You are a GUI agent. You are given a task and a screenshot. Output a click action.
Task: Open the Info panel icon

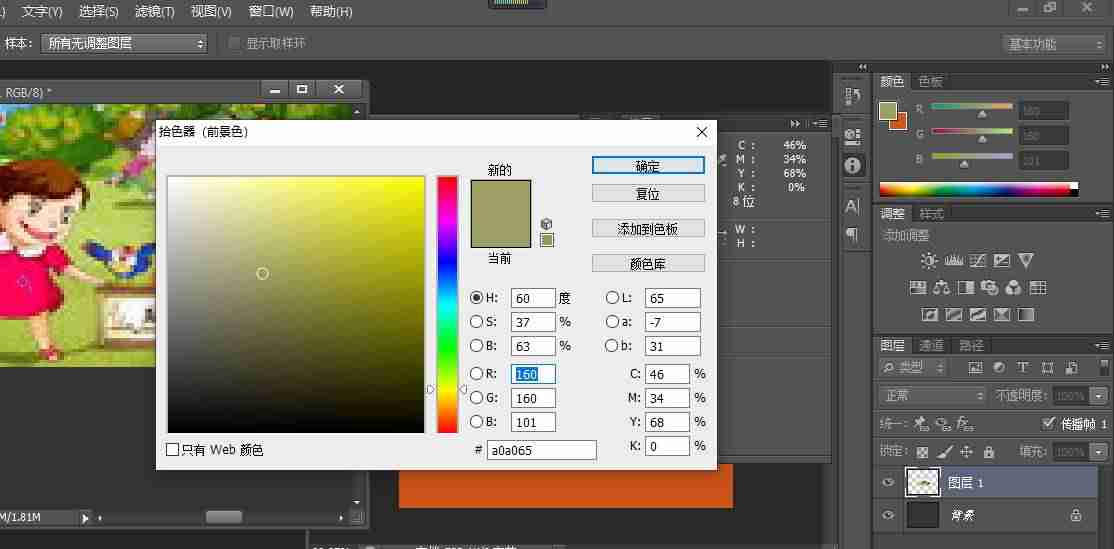(853, 165)
